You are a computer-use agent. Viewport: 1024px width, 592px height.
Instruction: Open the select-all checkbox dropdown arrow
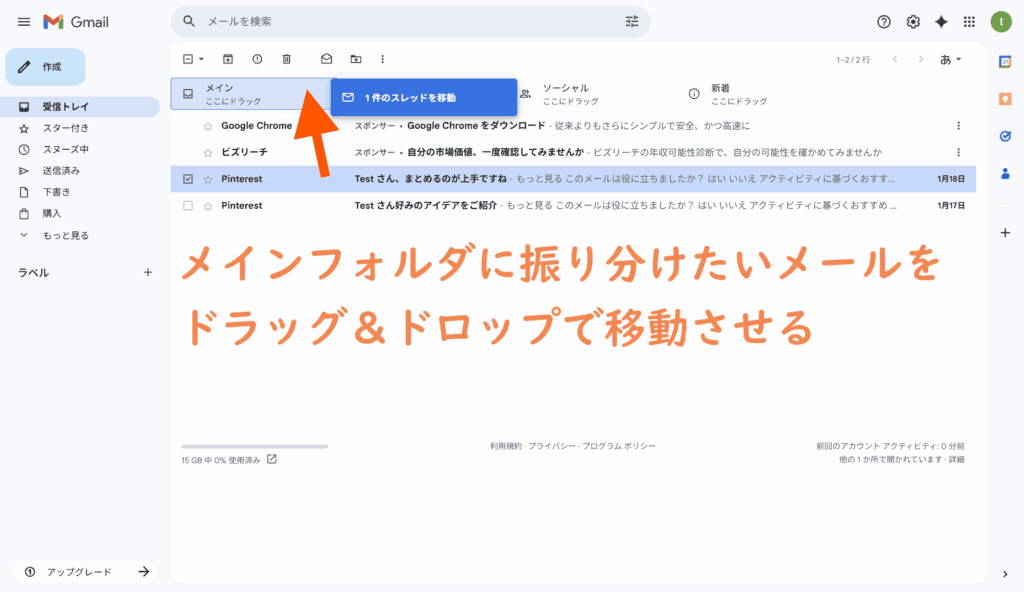coord(201,60)
